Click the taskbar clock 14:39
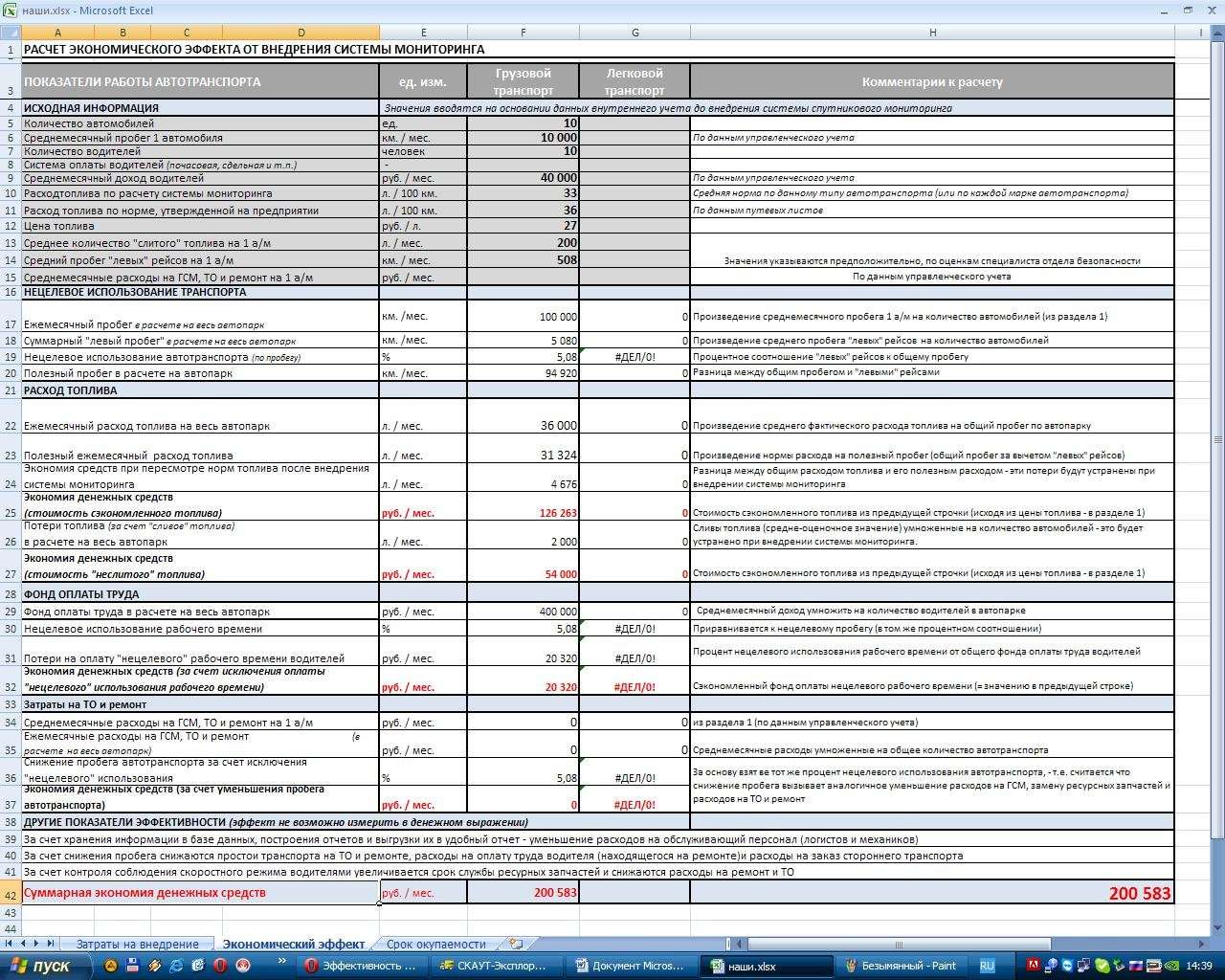 1198,966
